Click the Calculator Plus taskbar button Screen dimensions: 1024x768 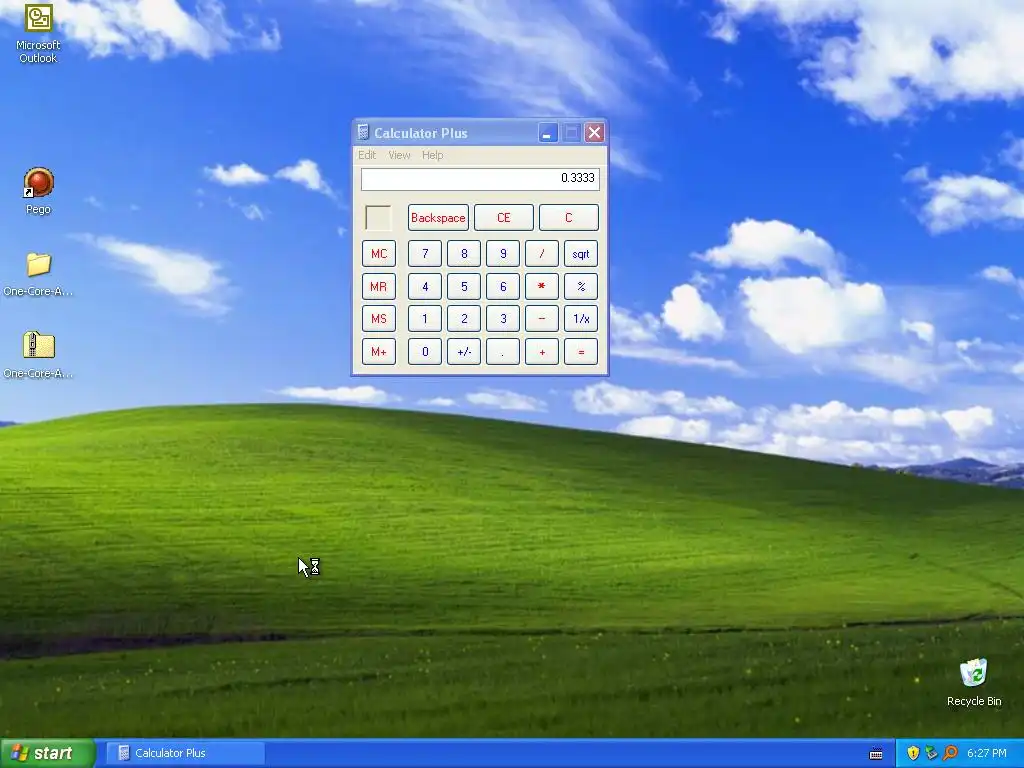pyautogui.click(x=185, y=753)
